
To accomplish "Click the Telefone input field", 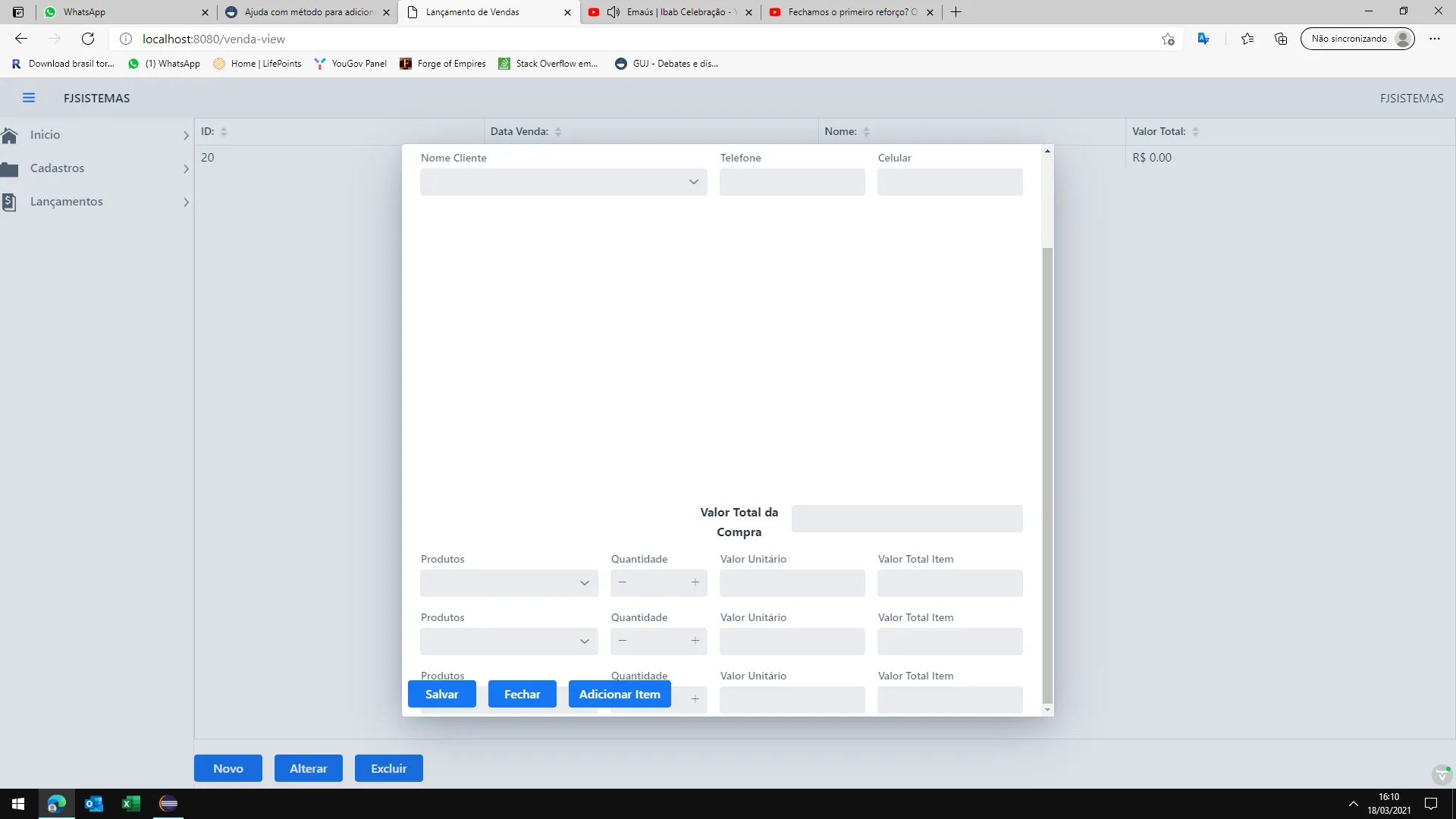I will 792,182.
